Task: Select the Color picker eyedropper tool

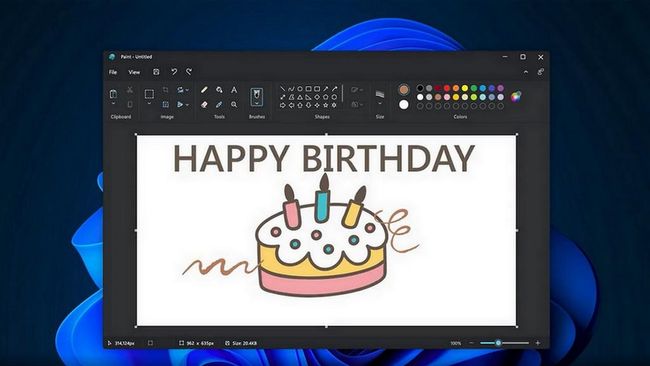Action: [219, 104]
